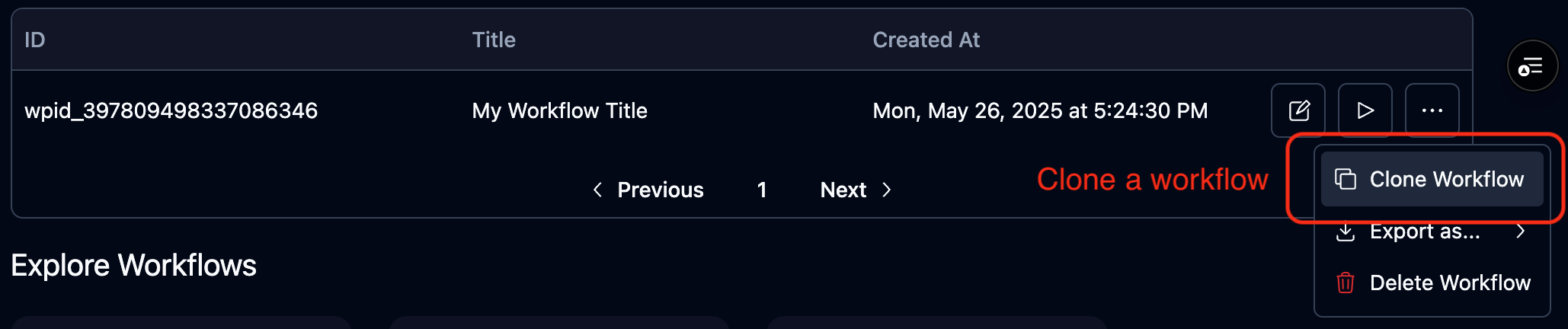
Task: Open the three-dots more options button
Action: click(x=1432, y=110)
